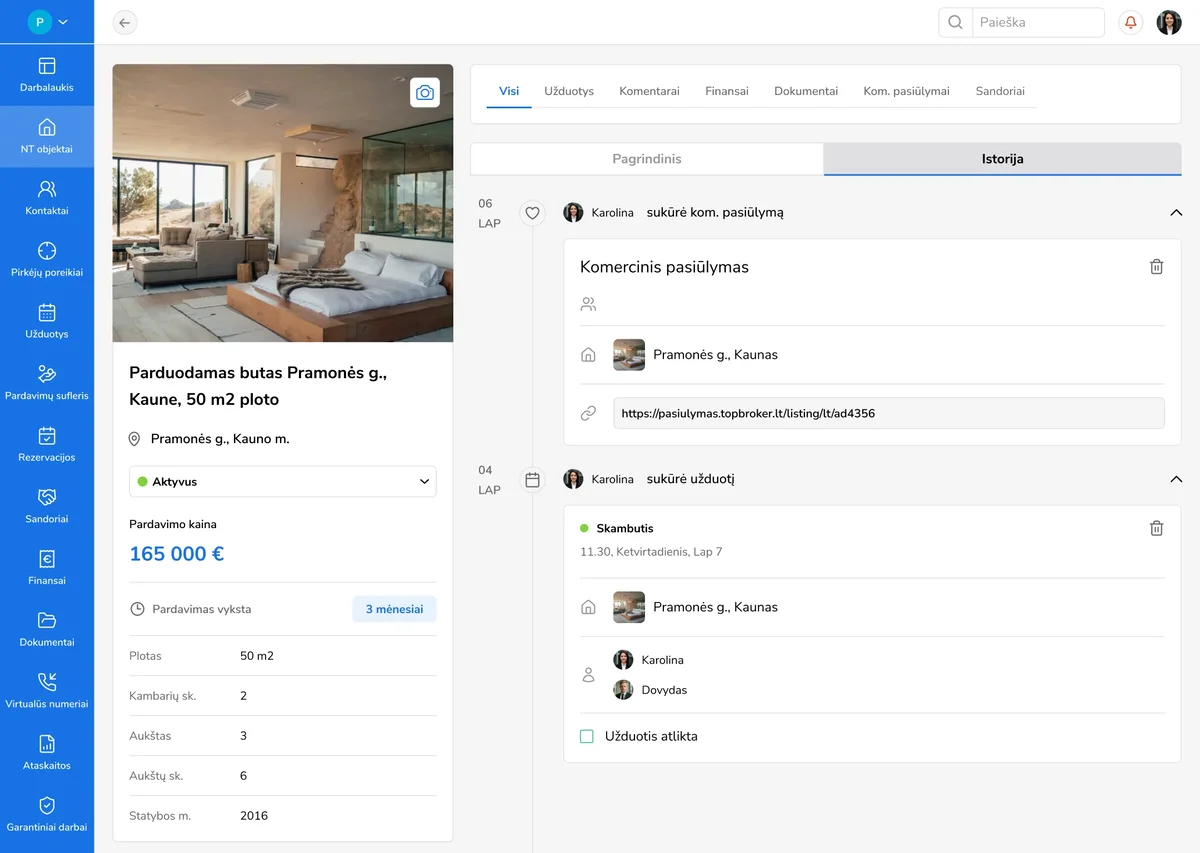Check the Užduotis atlikta checkbox
Image resolution: width=1200 pixels, height=853 pixels.
tap(587, 737)
